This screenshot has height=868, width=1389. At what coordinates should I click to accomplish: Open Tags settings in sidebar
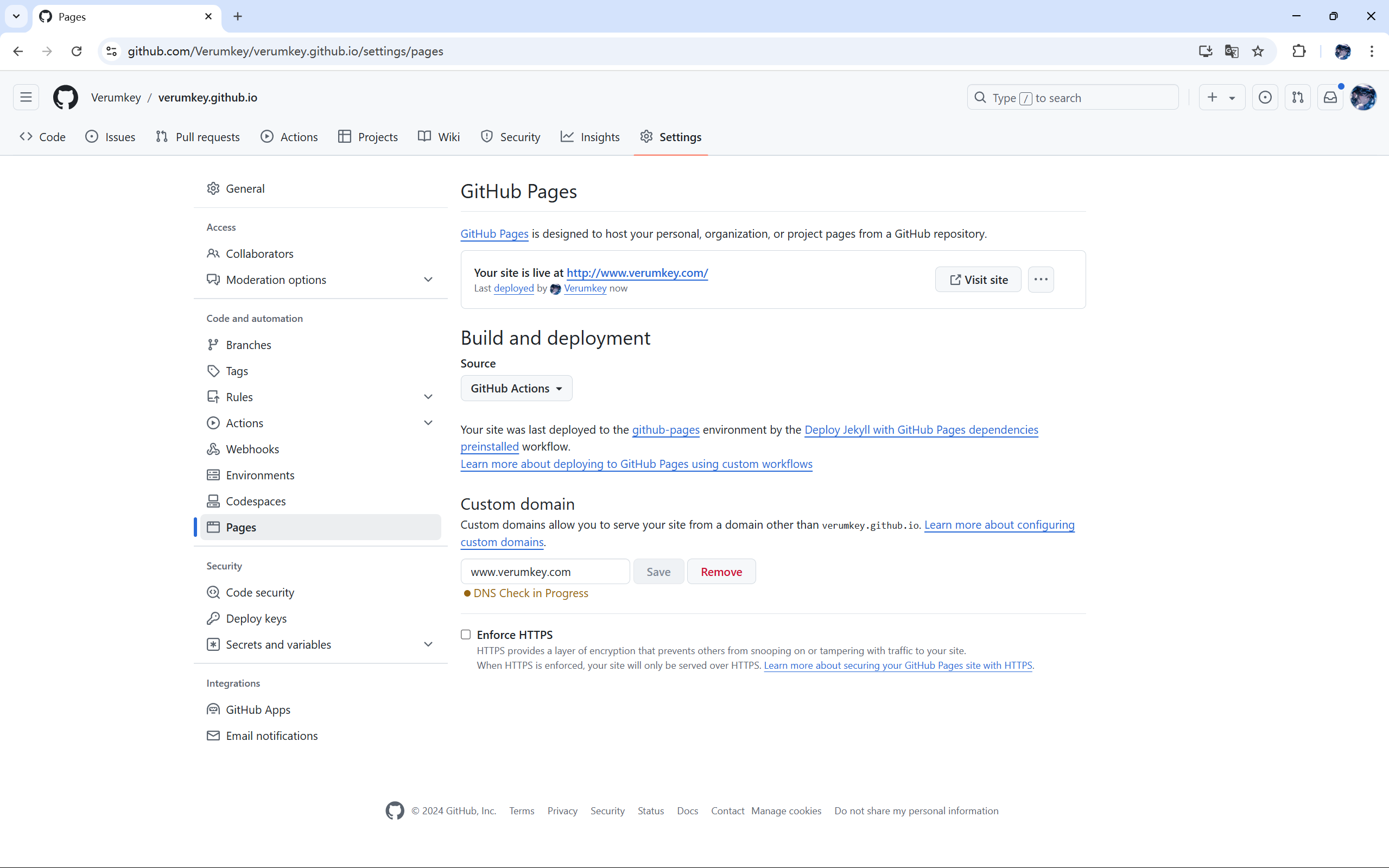320,371
